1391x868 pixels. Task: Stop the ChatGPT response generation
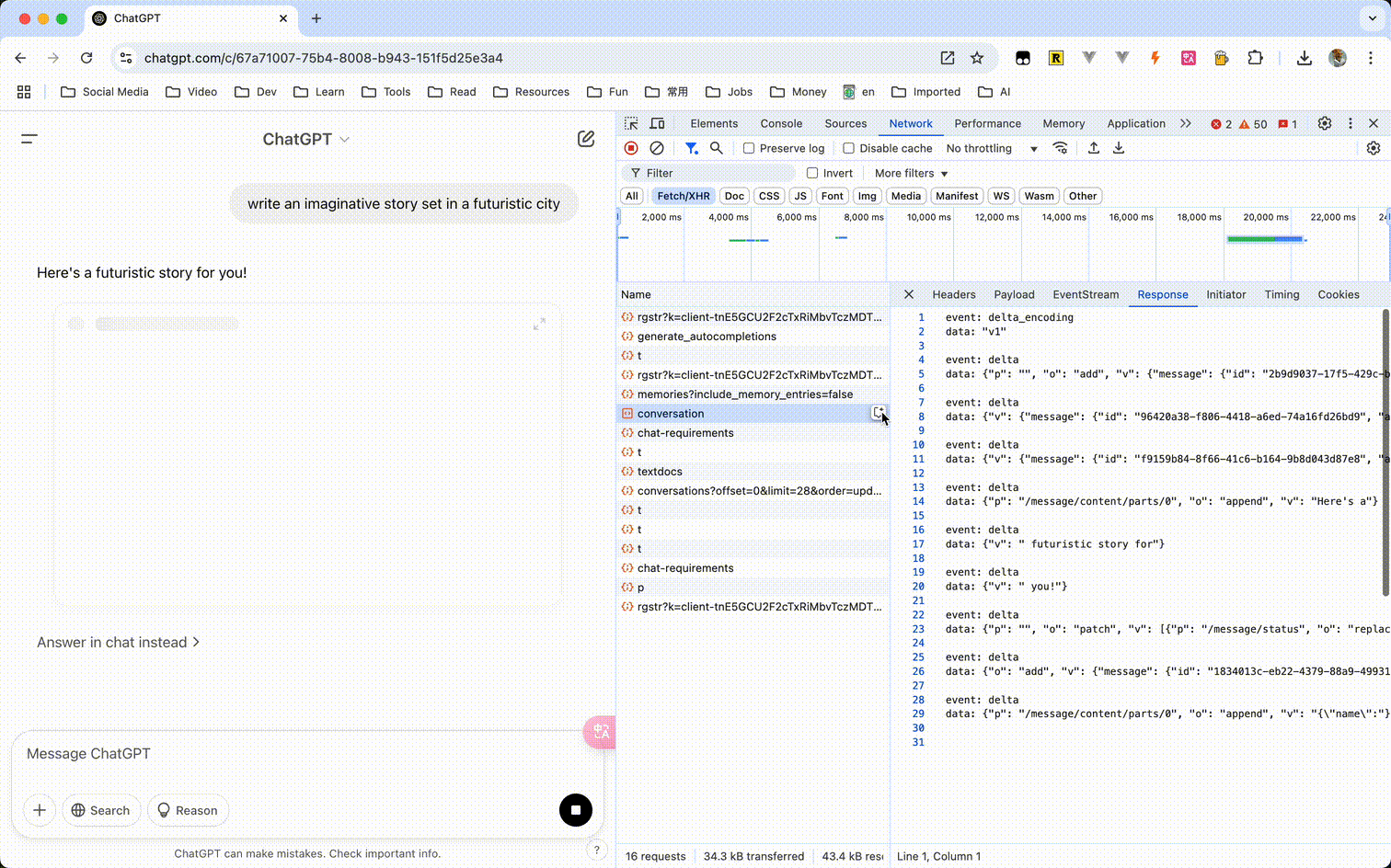click(576, 810)
